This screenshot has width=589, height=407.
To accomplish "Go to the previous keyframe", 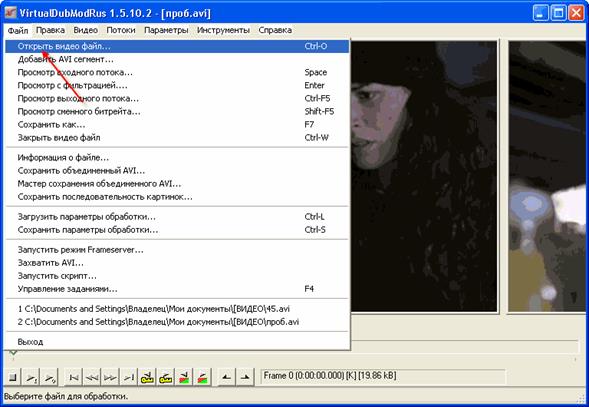I will [147, 377].
